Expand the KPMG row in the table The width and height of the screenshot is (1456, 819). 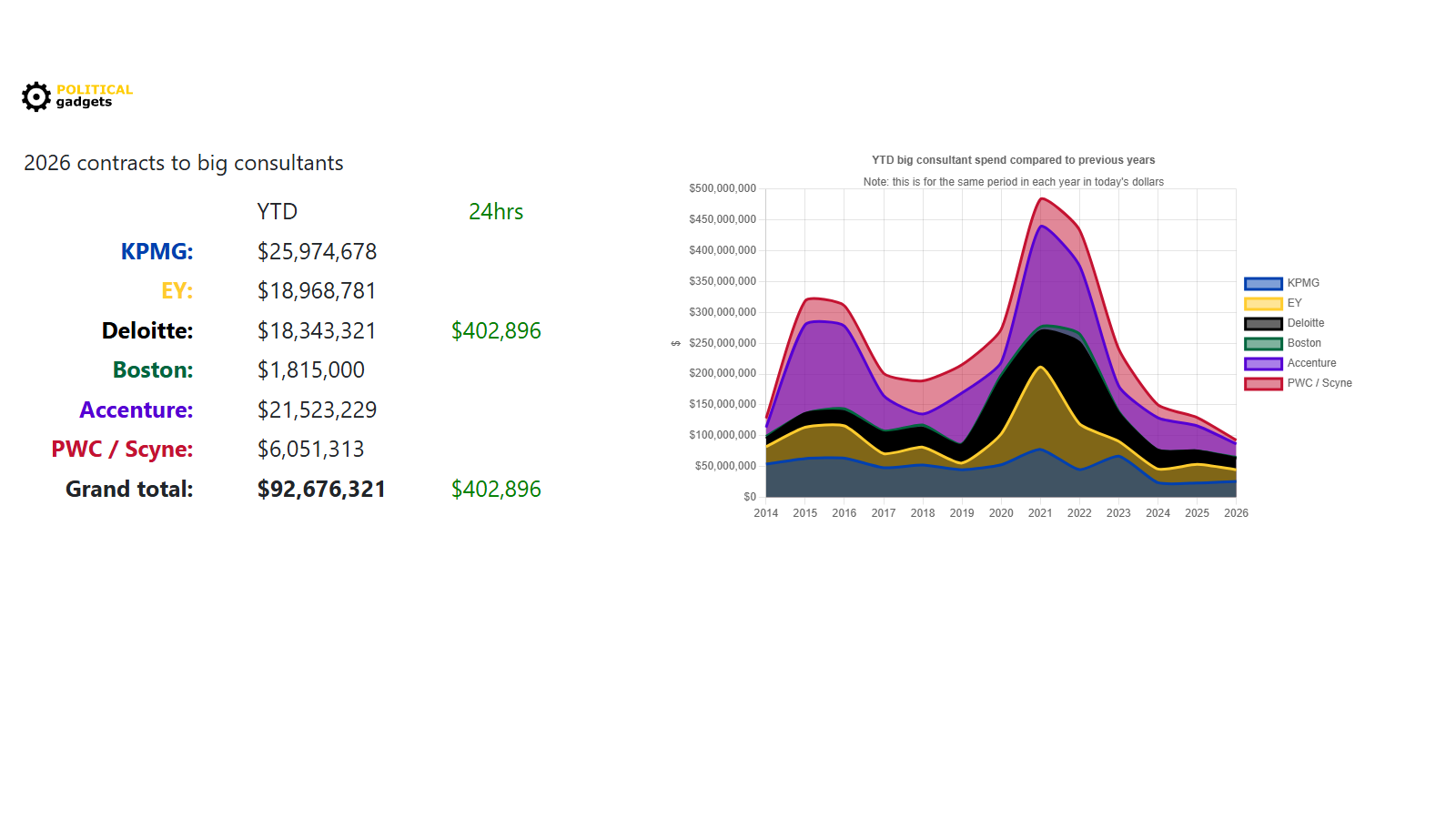click(156, 251)
